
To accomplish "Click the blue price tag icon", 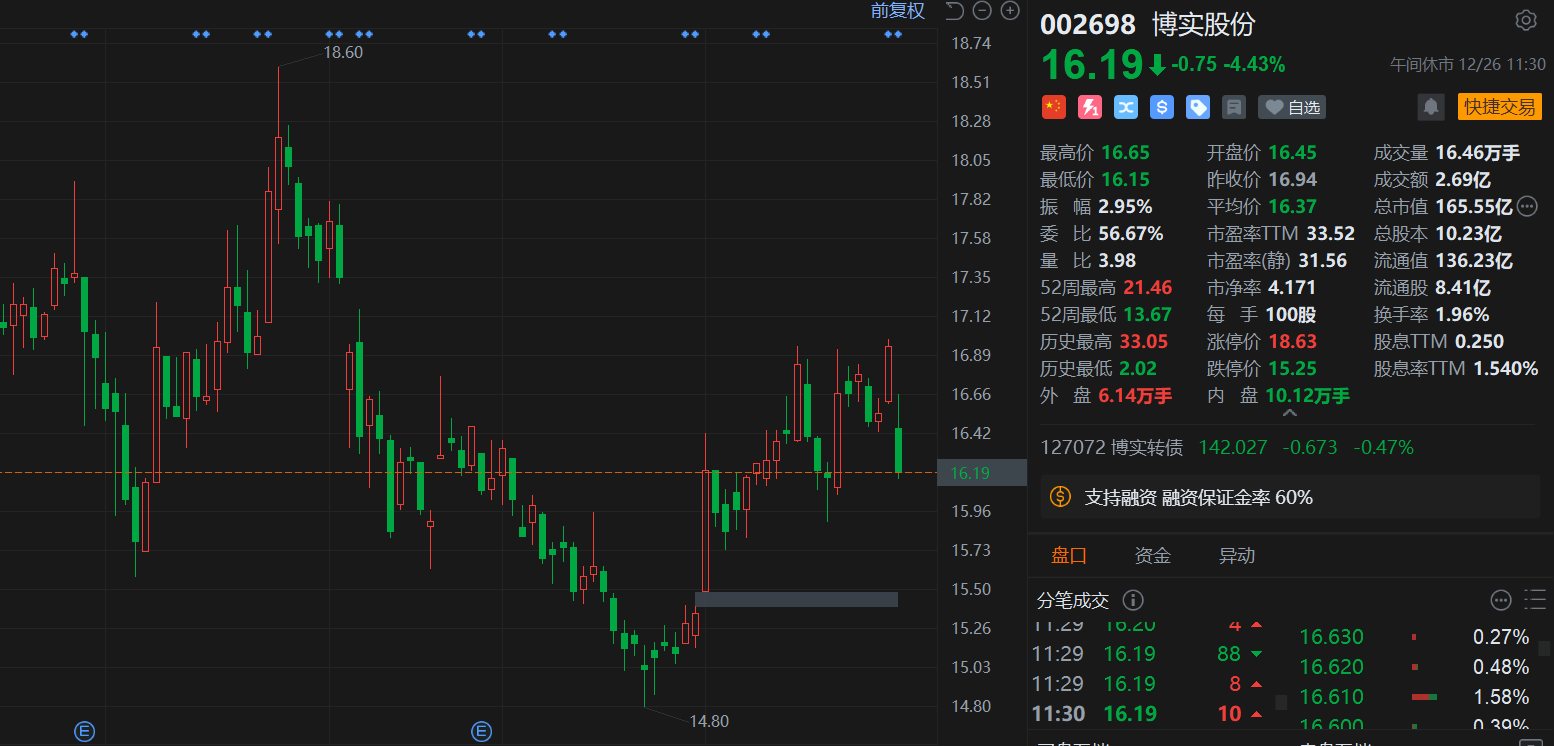I will pyautogui.click(x=1198, y=107).
